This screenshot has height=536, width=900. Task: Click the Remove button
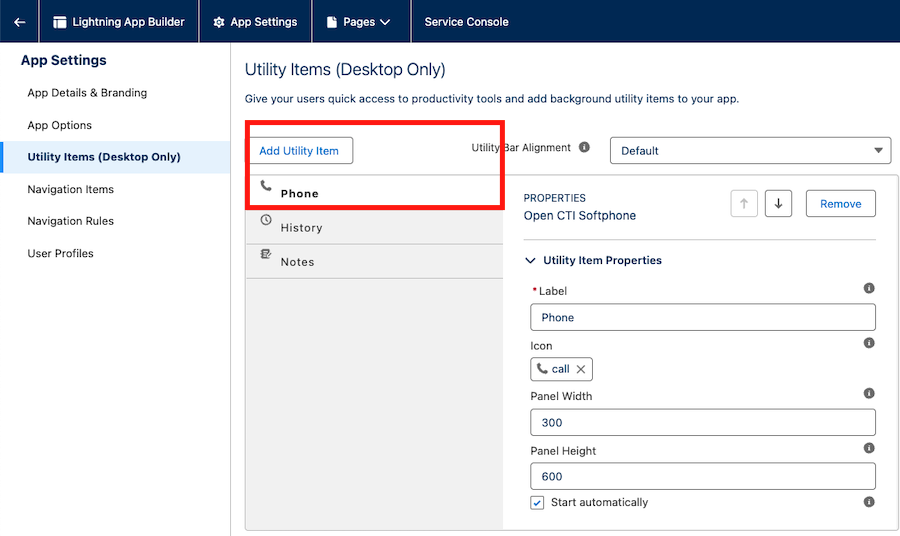(840, 203)
